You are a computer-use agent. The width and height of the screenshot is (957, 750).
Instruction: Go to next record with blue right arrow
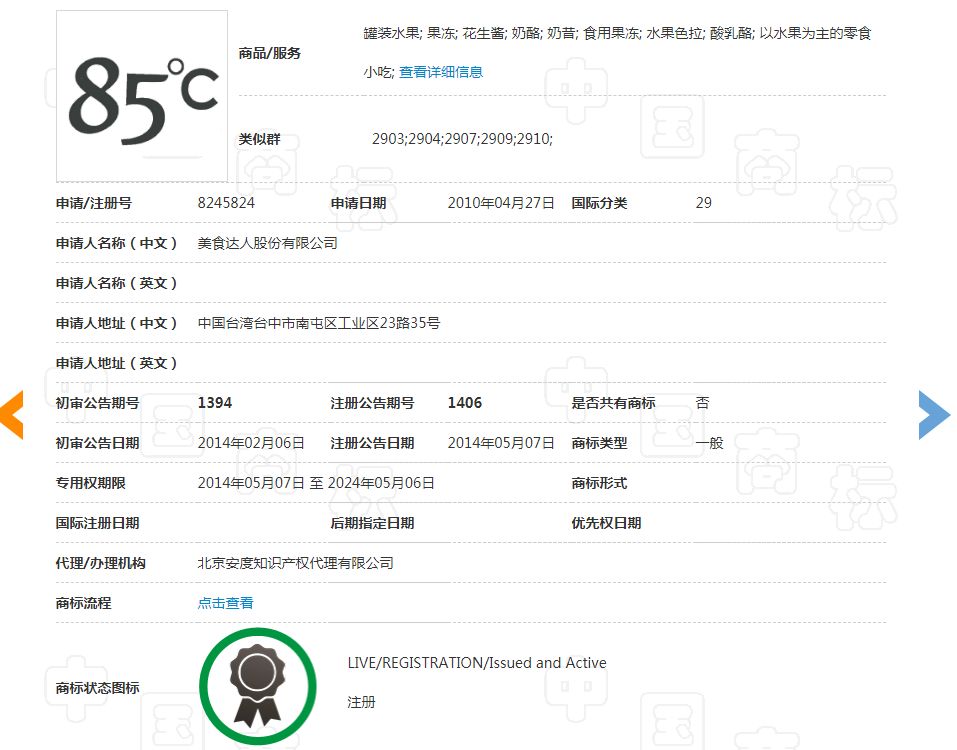[x=934, y=415]
